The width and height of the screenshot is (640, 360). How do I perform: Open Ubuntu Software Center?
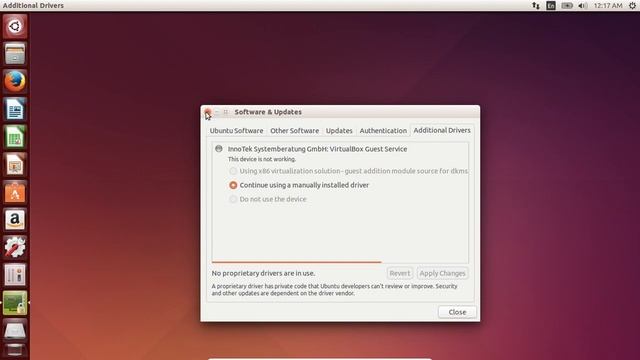pos(15,192)
